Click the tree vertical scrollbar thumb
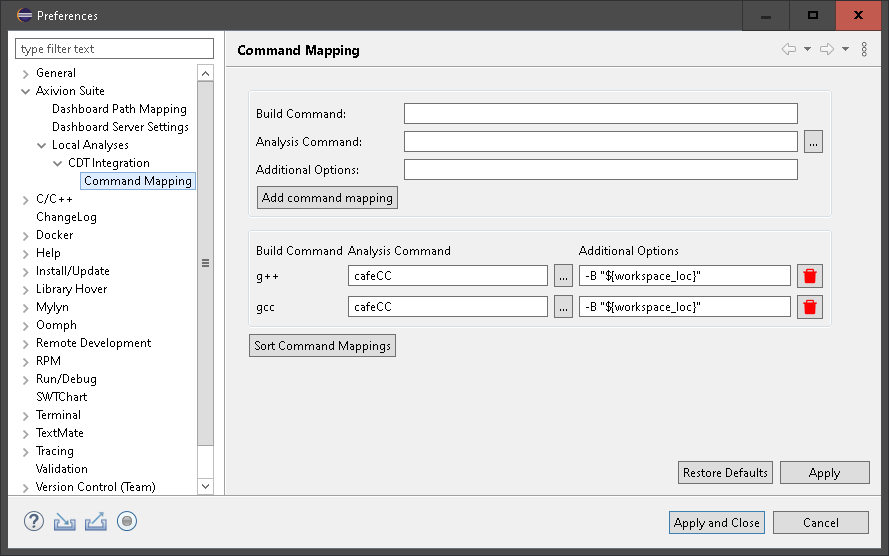This screenshot has height=556, width=889. click(x=205, y=263)
